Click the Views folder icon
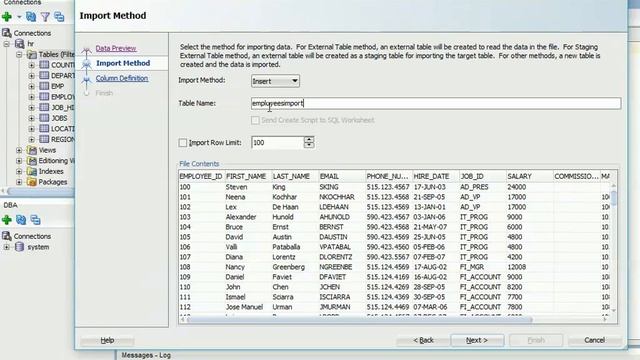 pyautogui.click(x=32, y=150)
